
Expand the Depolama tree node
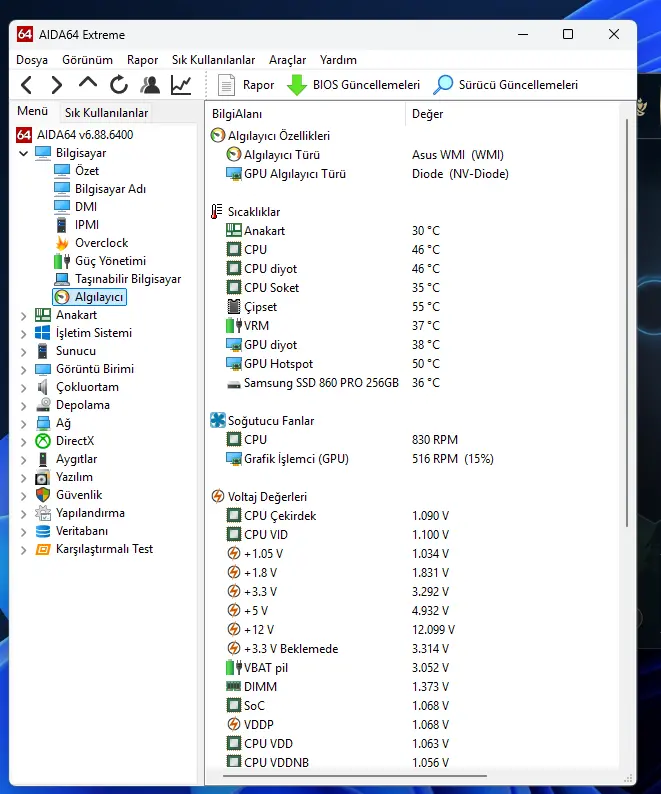(x=23, y=406)
